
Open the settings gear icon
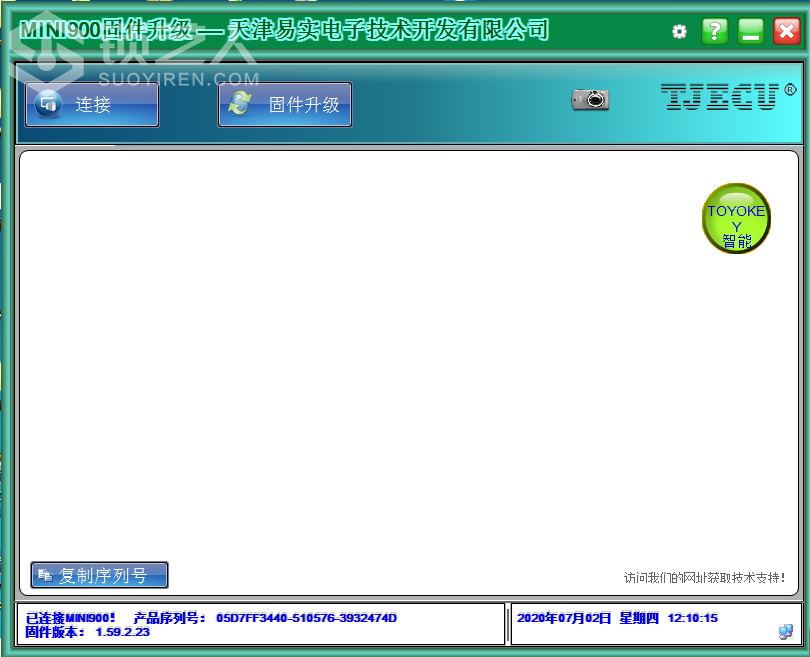(x=679, y=32)
